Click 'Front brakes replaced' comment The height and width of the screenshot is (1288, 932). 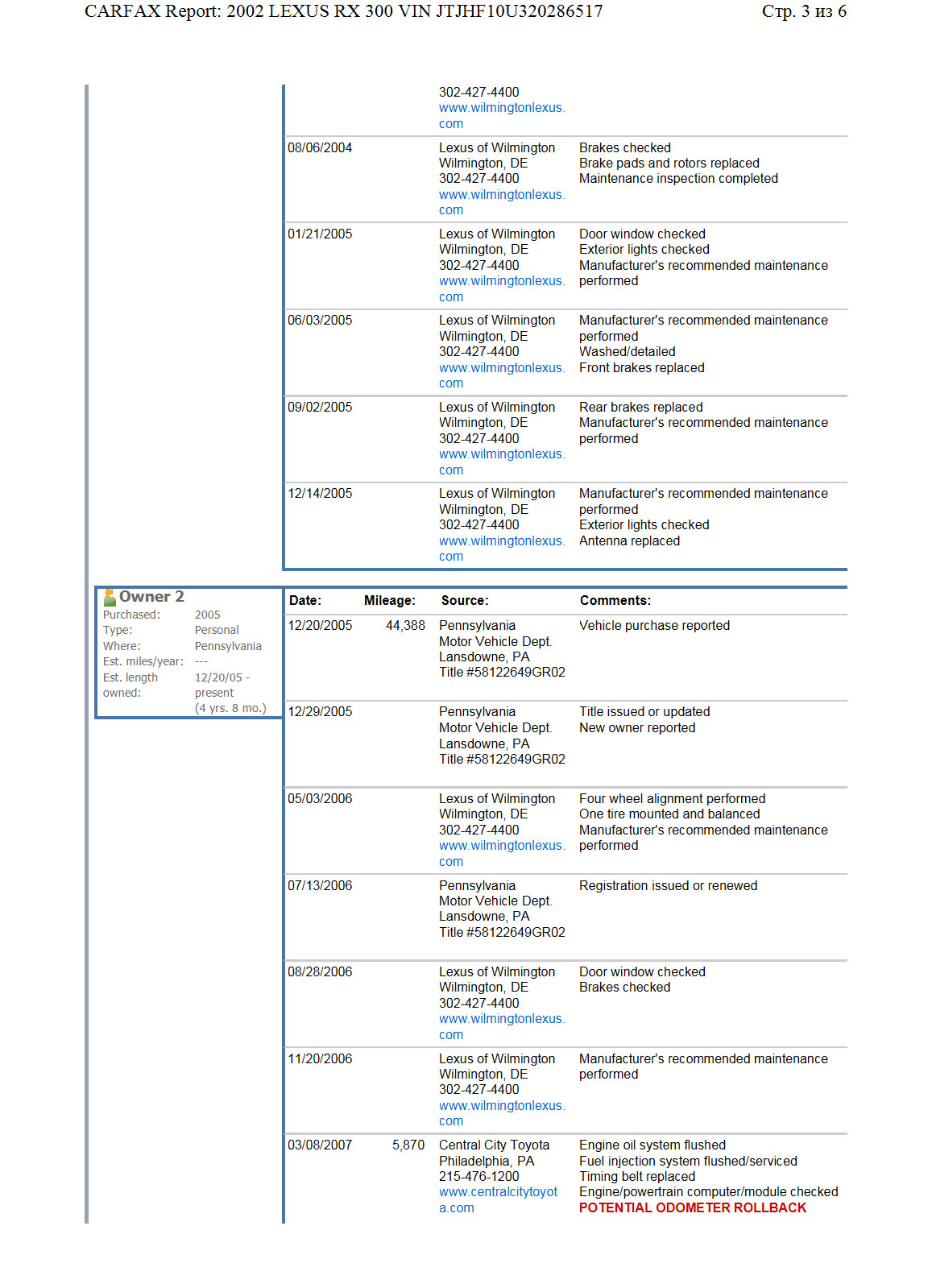(x=641, y=368)
